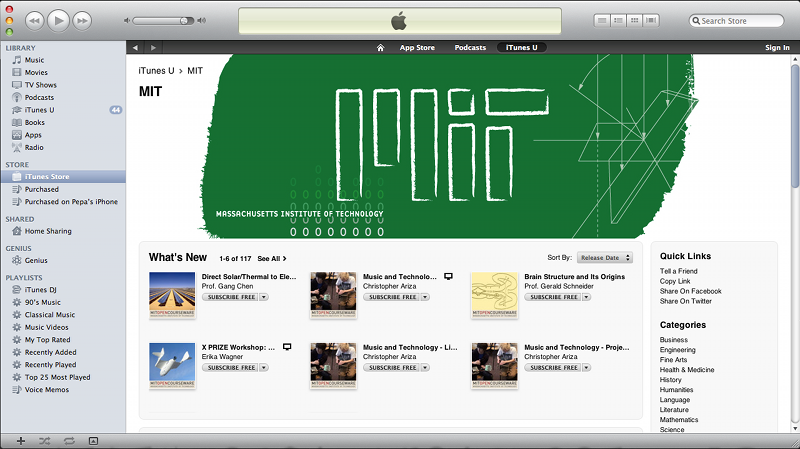Open dropdown arrow beside X PRIZE Workshop subscribe
The height and width of the screenshot is (449, 800).
tap(264, 367)
